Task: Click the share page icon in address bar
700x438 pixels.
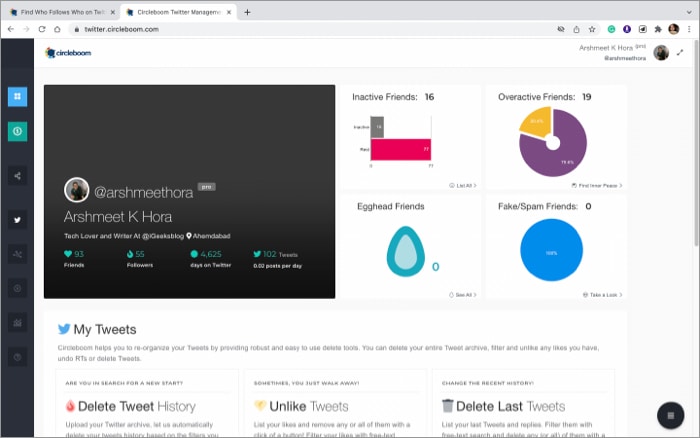Action: 576,29
